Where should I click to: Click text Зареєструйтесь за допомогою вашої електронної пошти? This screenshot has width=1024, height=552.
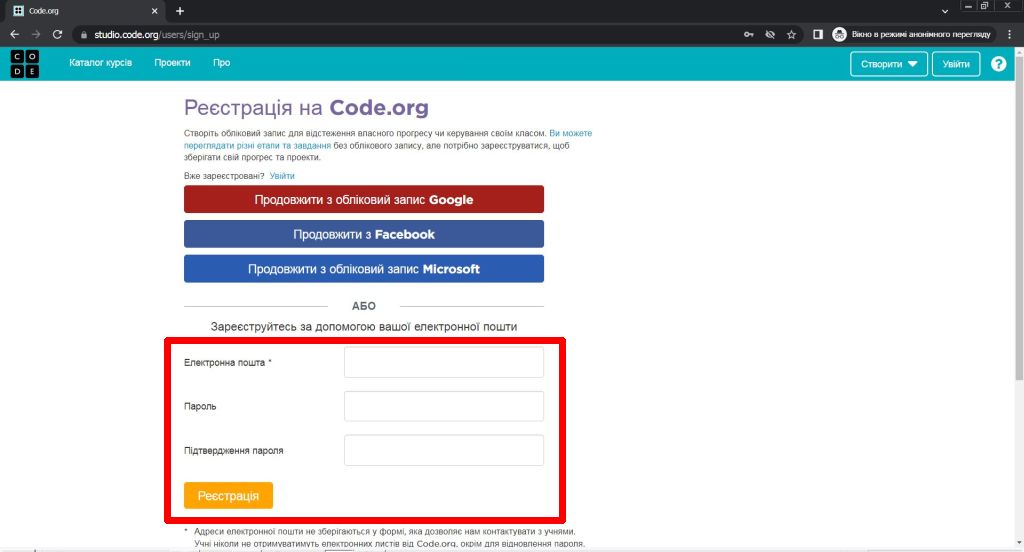364,327
